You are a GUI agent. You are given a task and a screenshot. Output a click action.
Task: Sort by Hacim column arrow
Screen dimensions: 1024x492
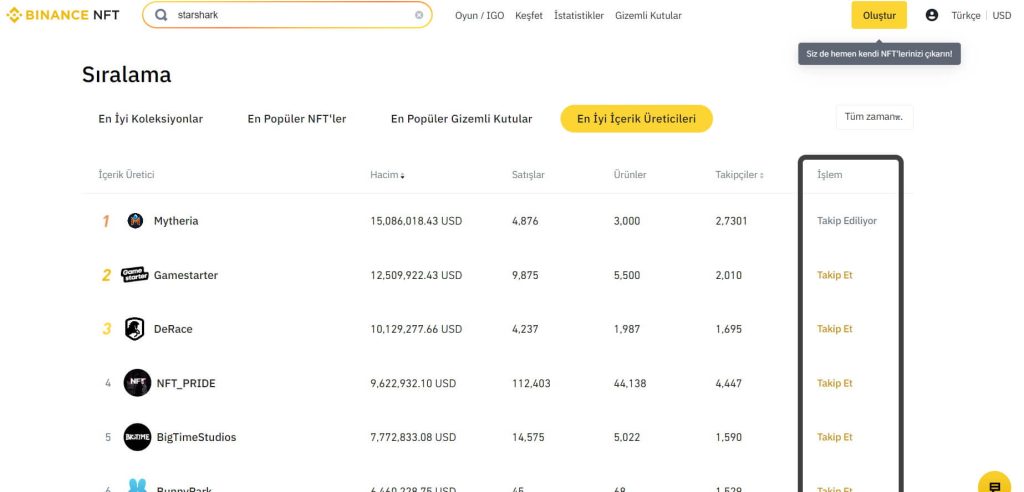[x=402, y=176]
